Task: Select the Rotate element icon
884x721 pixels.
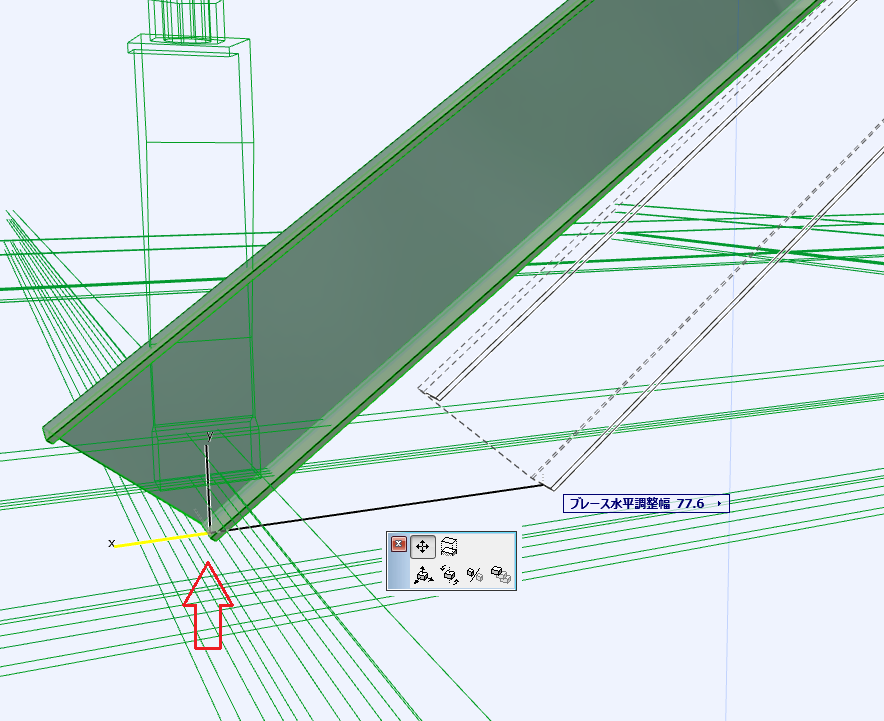Action: [449, 575]
